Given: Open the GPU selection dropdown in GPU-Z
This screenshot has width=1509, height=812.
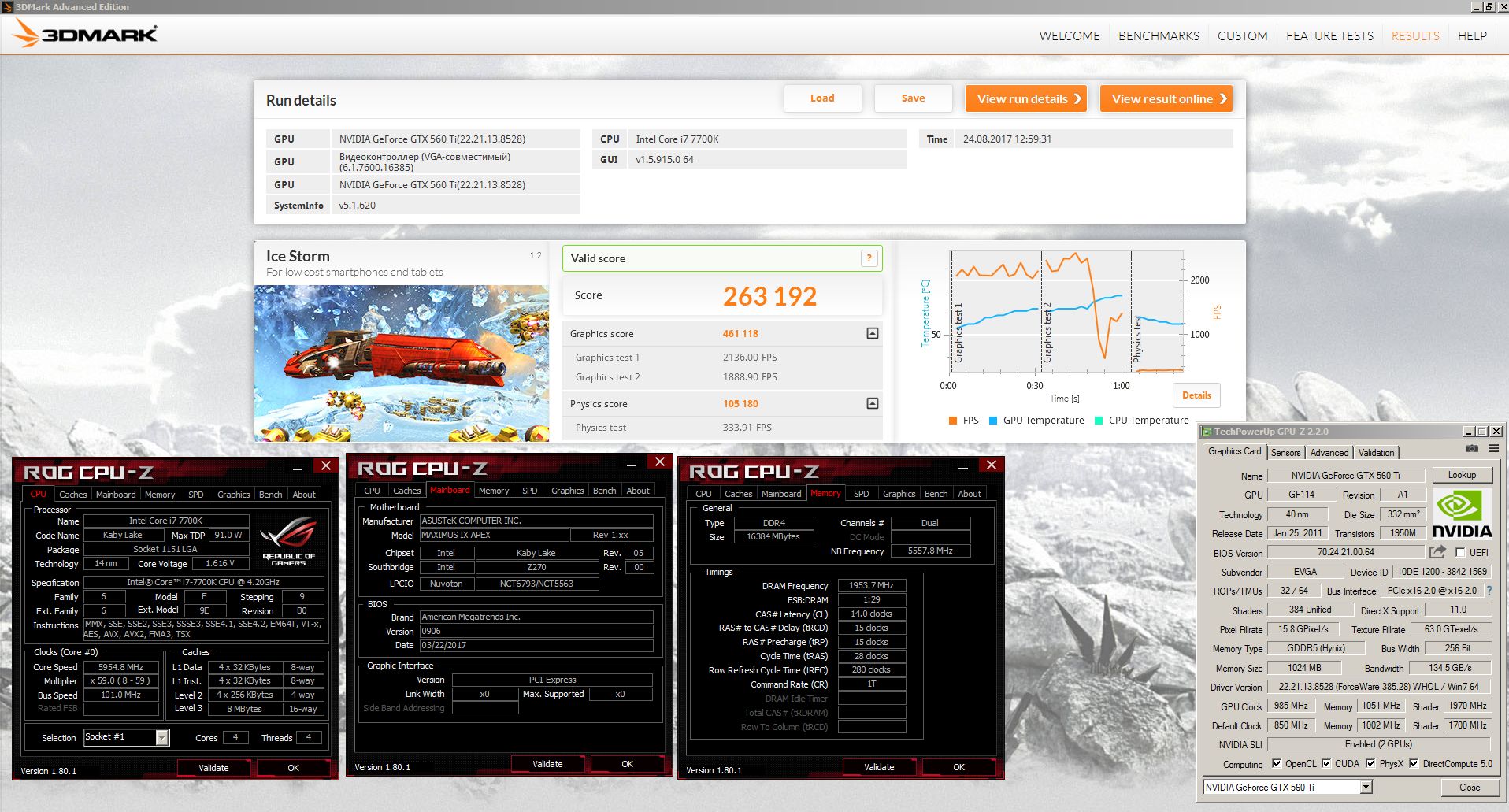Looking at the screenshot, I should pos(1366,787).
